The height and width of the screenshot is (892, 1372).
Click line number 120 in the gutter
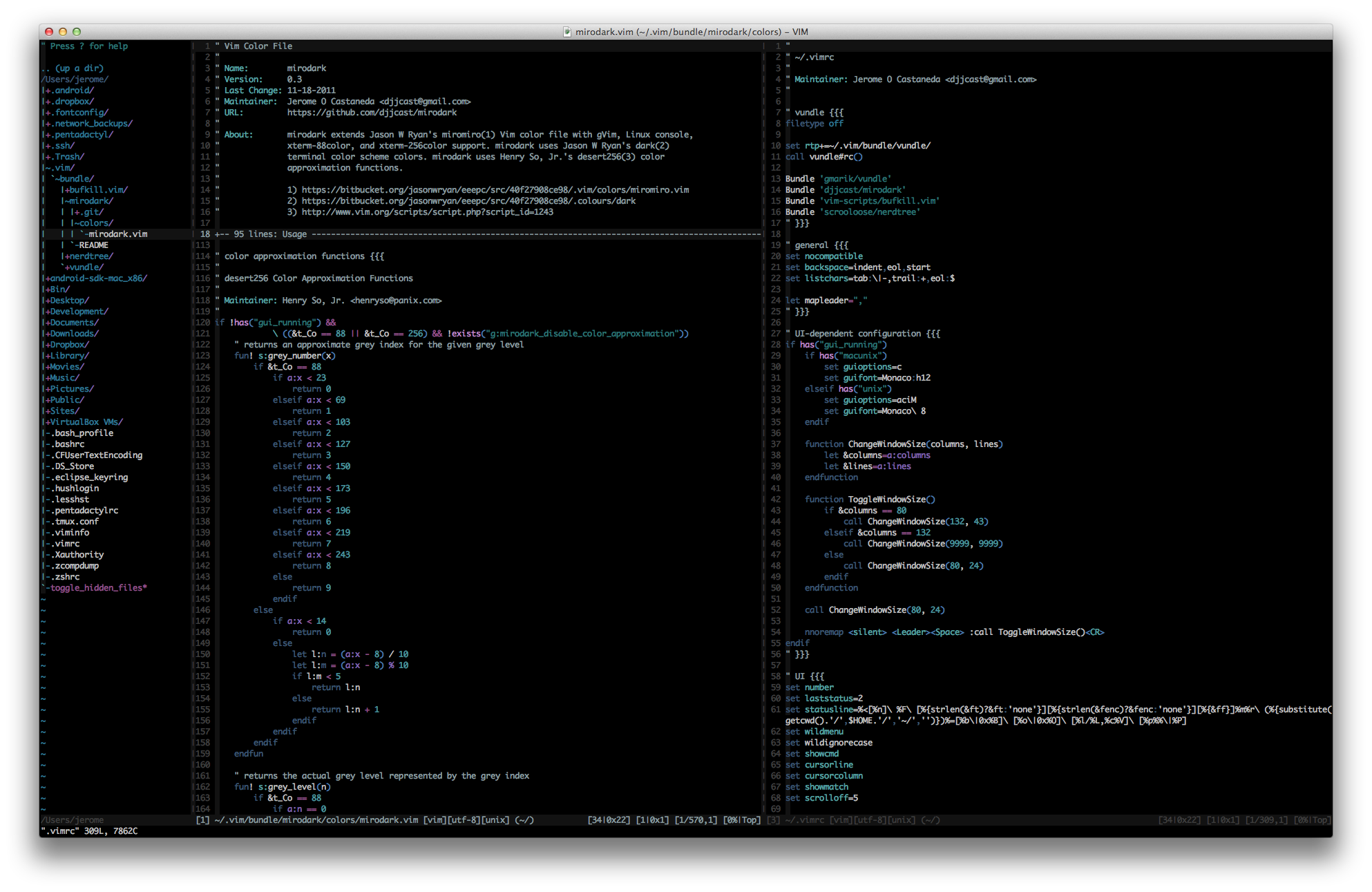[x=202, y=323]
